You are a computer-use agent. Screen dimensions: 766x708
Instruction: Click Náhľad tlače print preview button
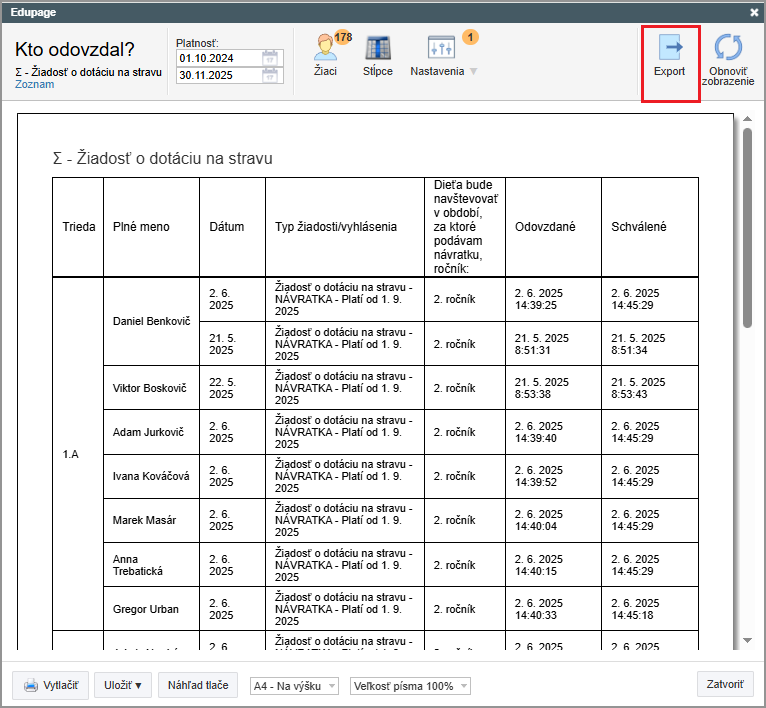(x=197, y=686)
